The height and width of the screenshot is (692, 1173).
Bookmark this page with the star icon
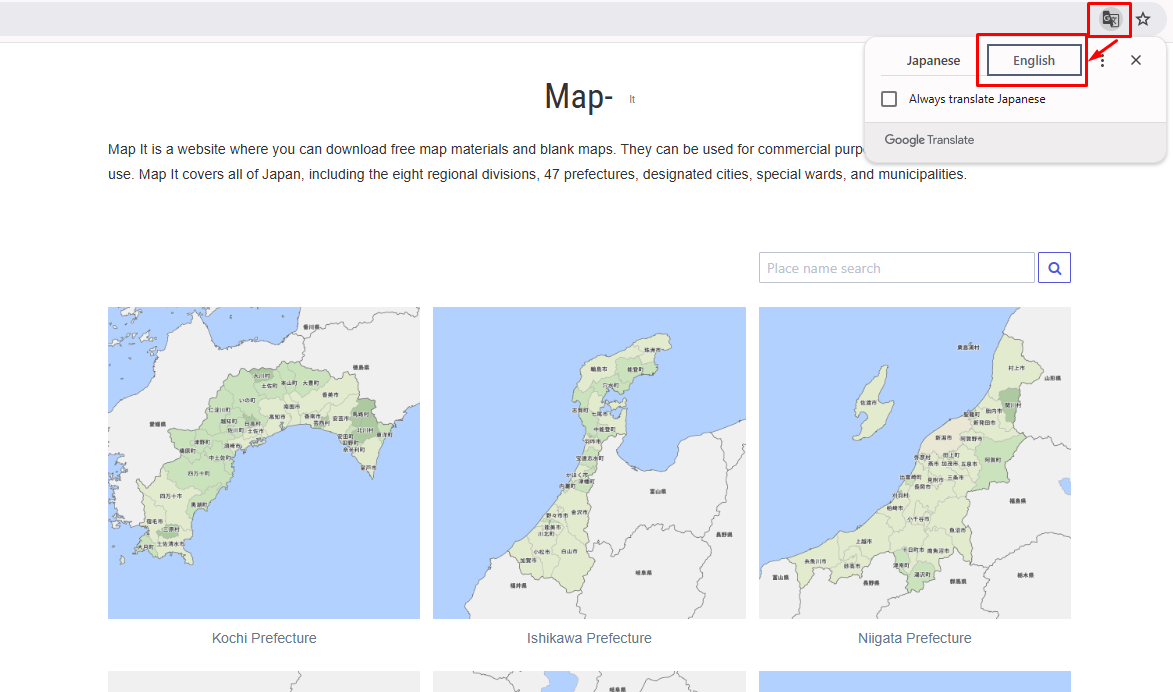click(x=1143, y=19)
